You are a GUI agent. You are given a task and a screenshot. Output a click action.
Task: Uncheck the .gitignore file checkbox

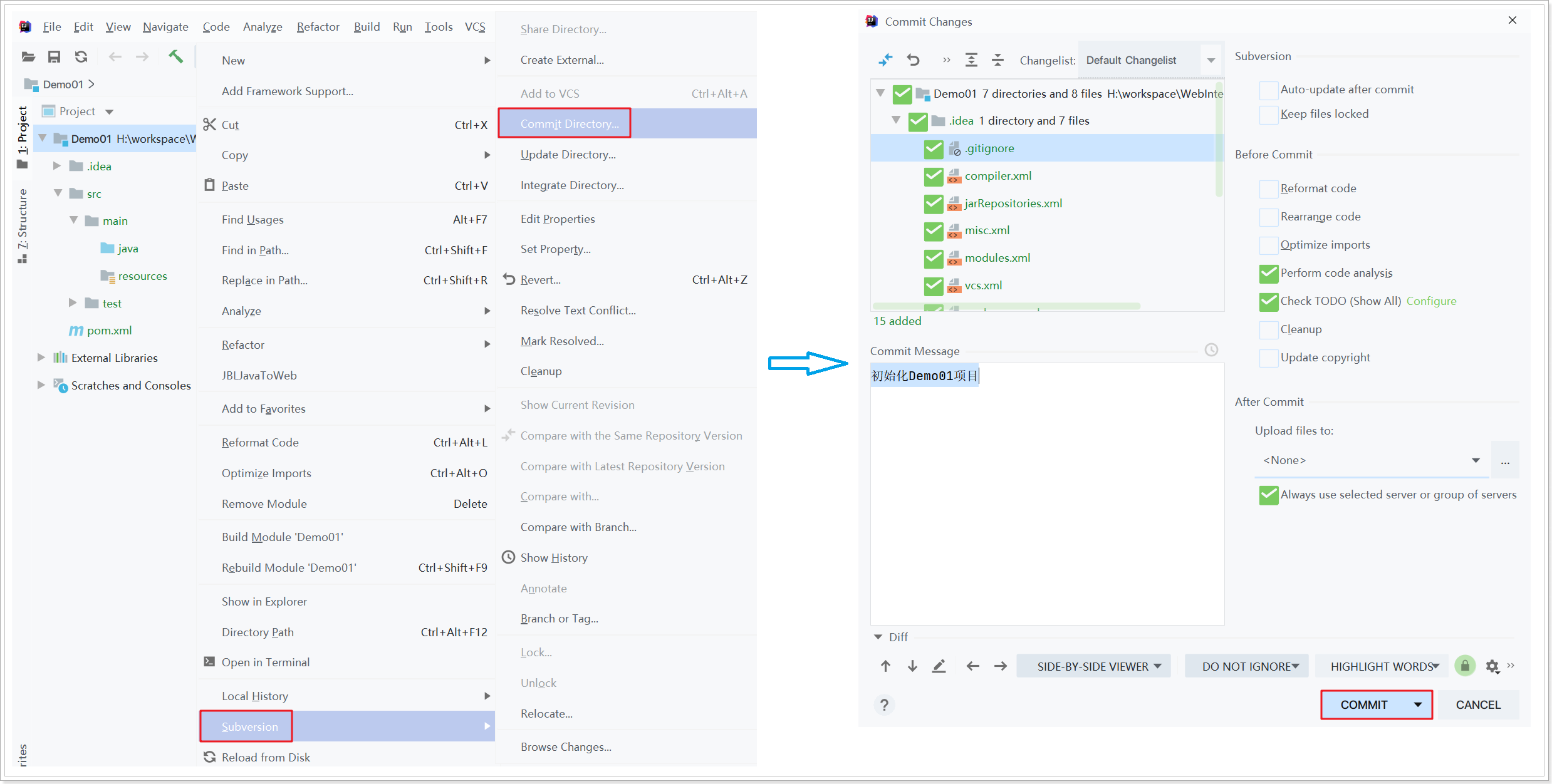point(934,148)
